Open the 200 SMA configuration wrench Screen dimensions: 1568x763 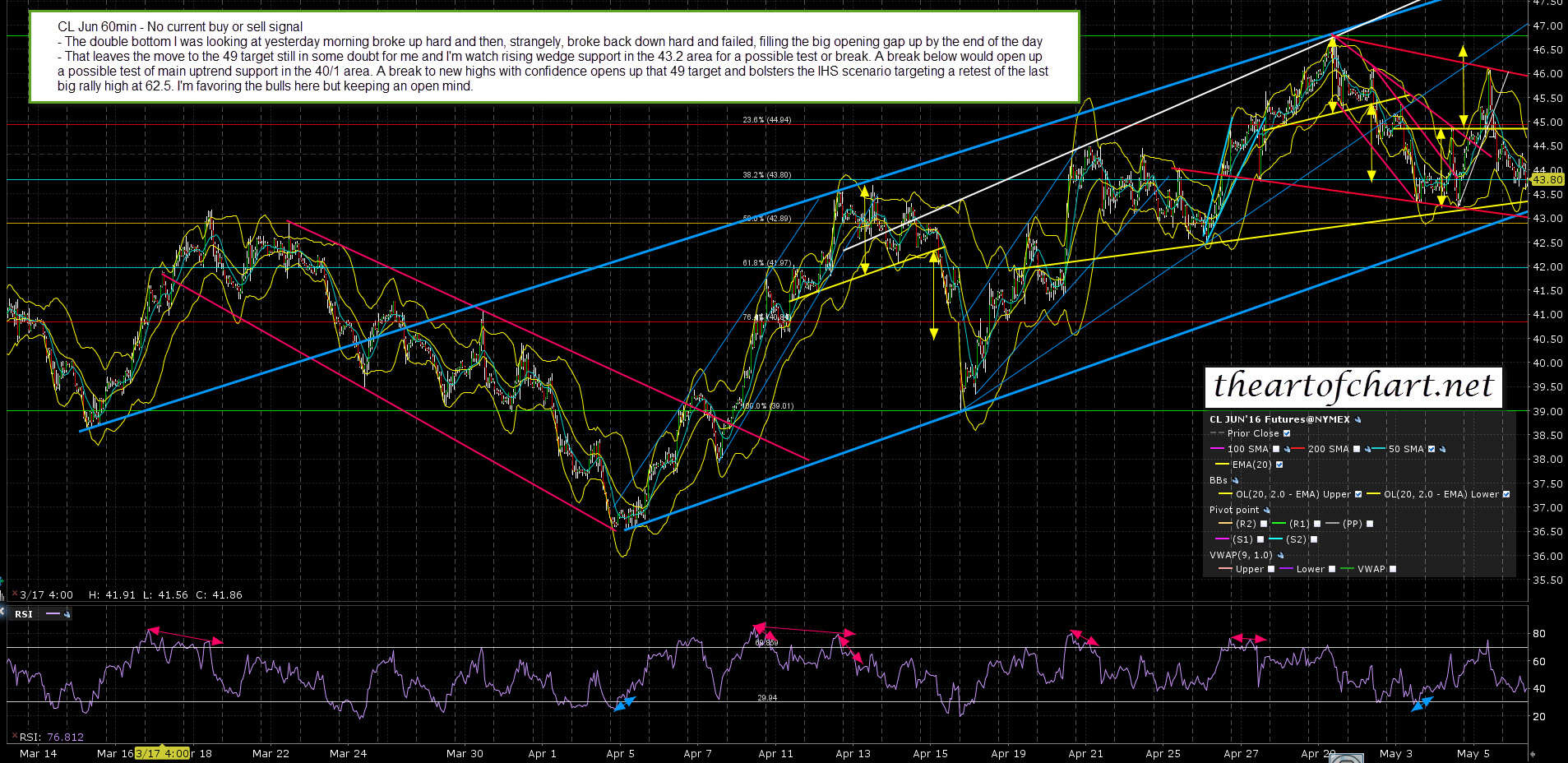[1367, 450]
